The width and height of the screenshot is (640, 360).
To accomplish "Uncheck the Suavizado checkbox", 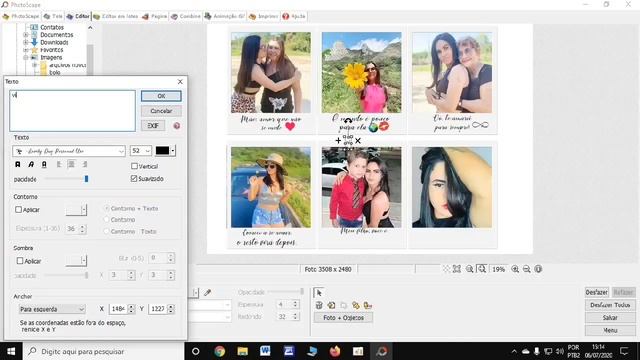I will pyautogui.click(x=134, y=178).
